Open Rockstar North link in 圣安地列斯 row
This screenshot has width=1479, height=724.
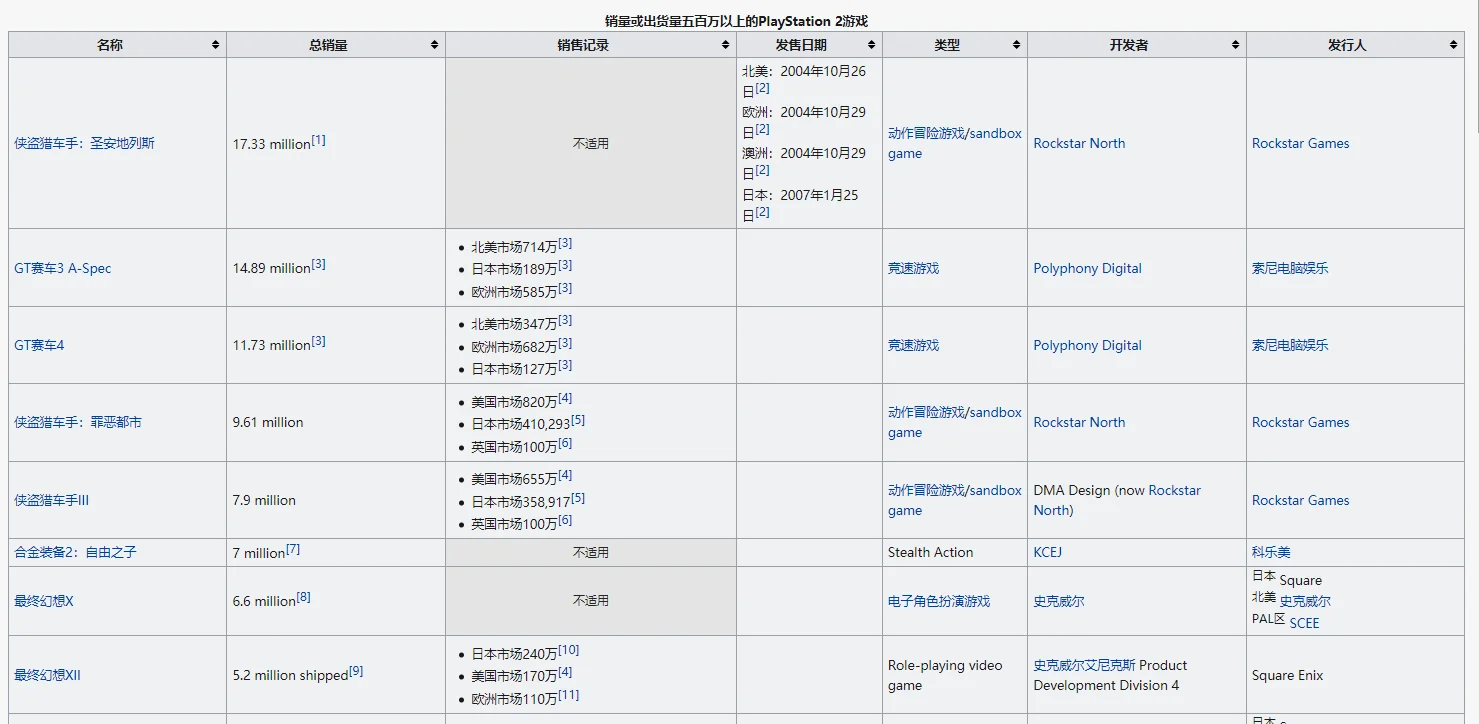1079,143
